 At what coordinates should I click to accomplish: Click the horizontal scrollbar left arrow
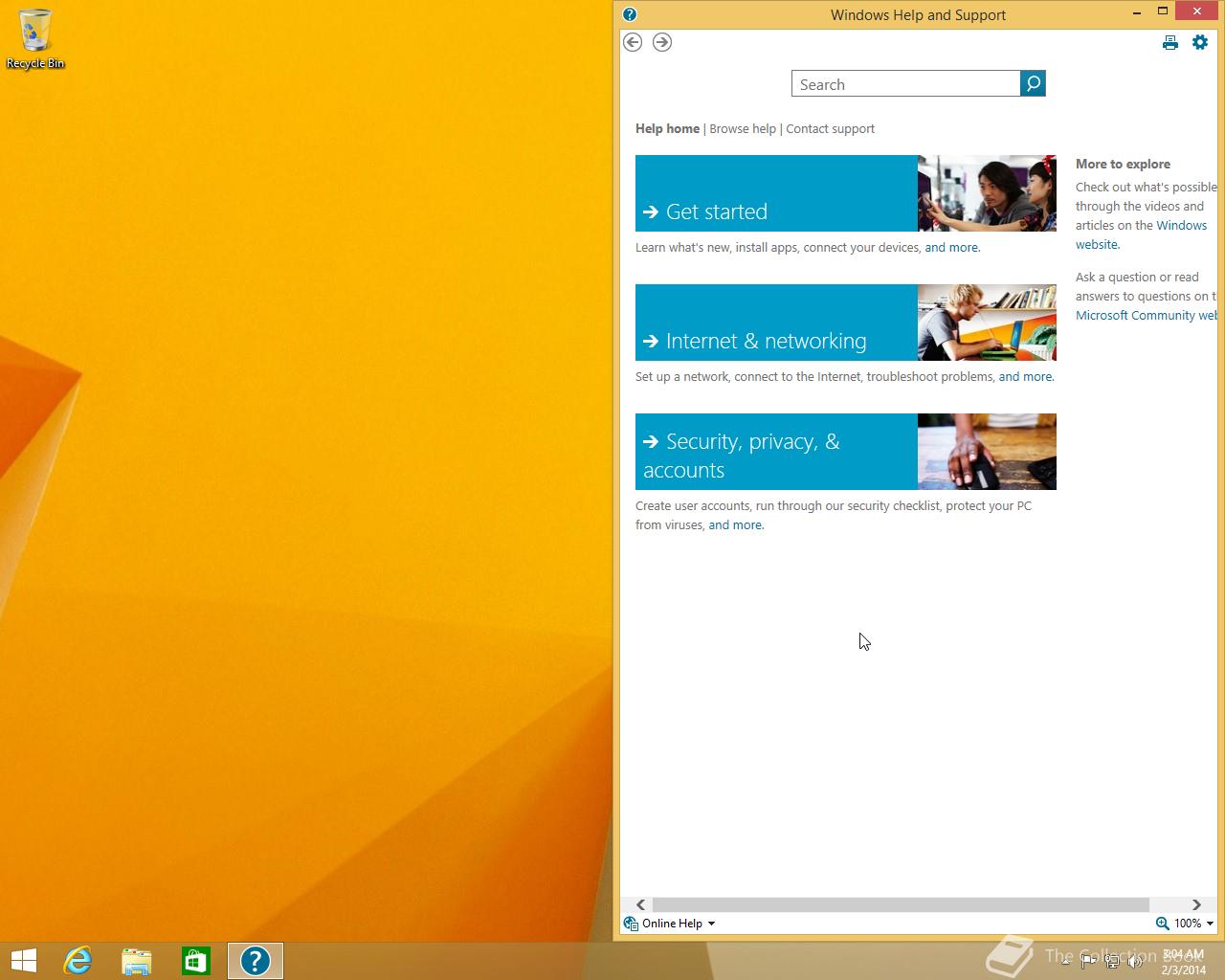point(640,904)
